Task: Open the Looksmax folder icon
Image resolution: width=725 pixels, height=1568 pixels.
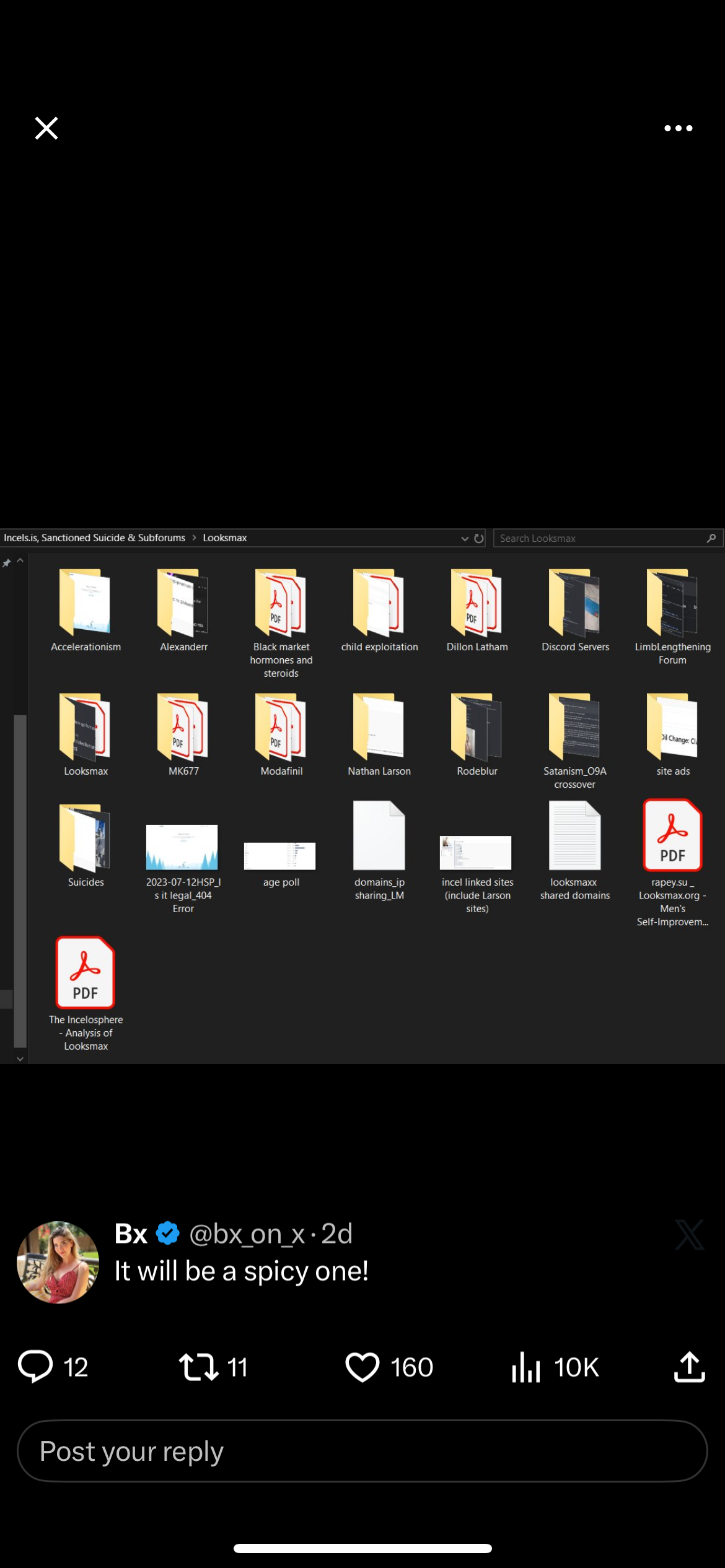Action: tap(86, 727)
